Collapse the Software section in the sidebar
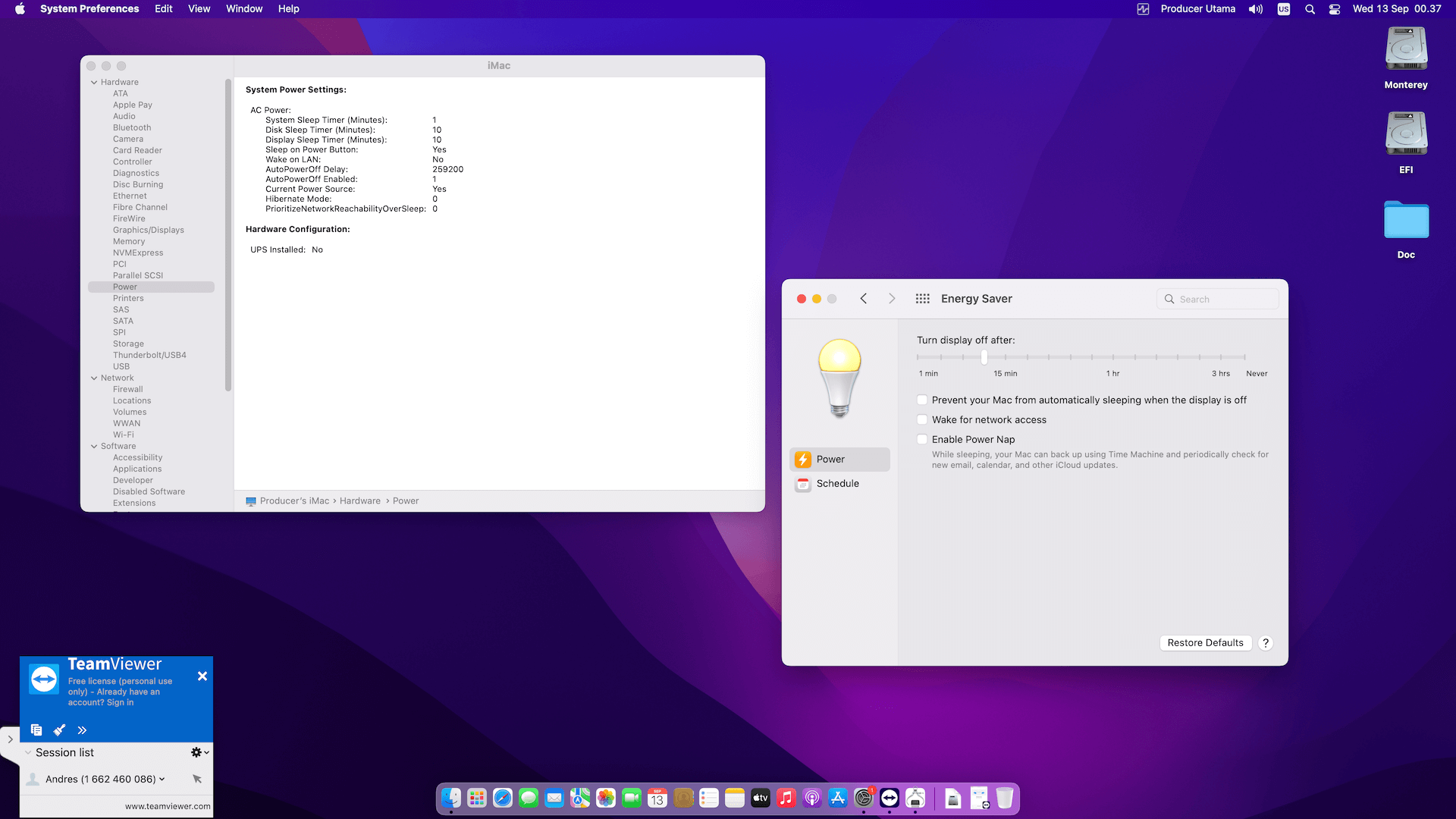The image size is (1456, 819). pyautogui.click(x=94, y=446)
